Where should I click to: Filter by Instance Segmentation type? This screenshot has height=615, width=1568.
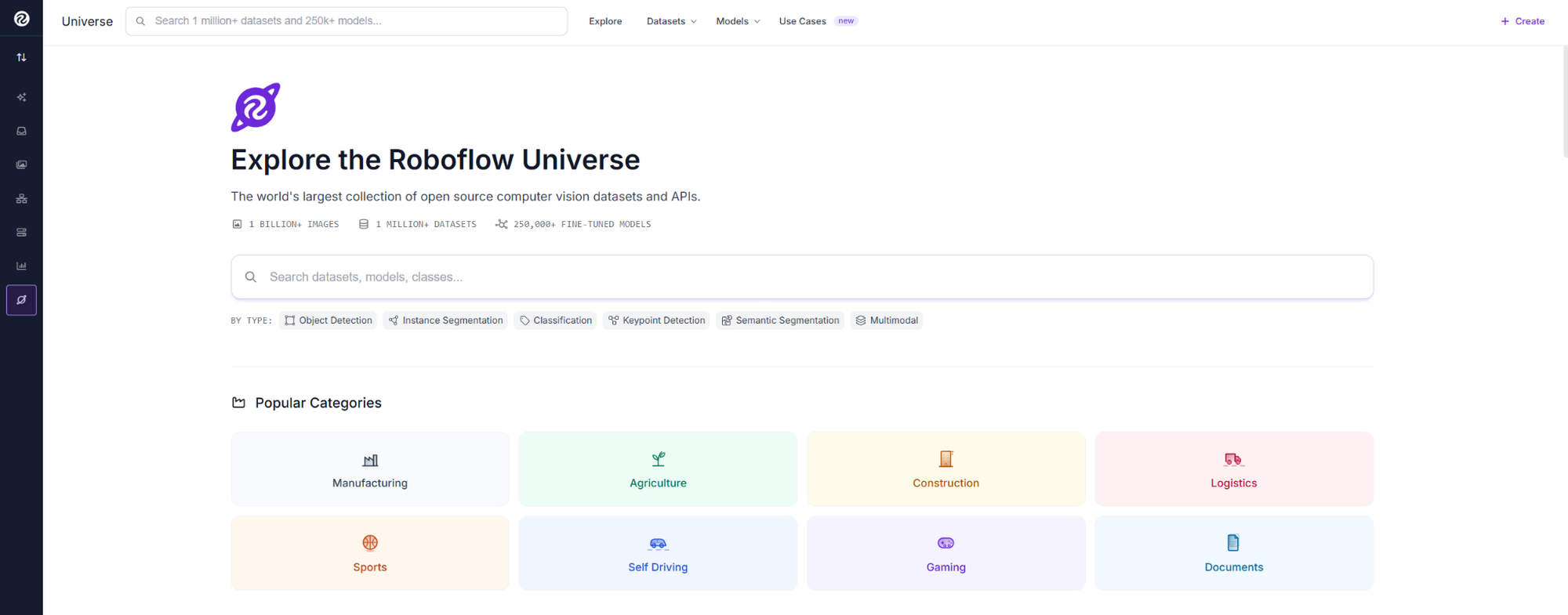445,320
